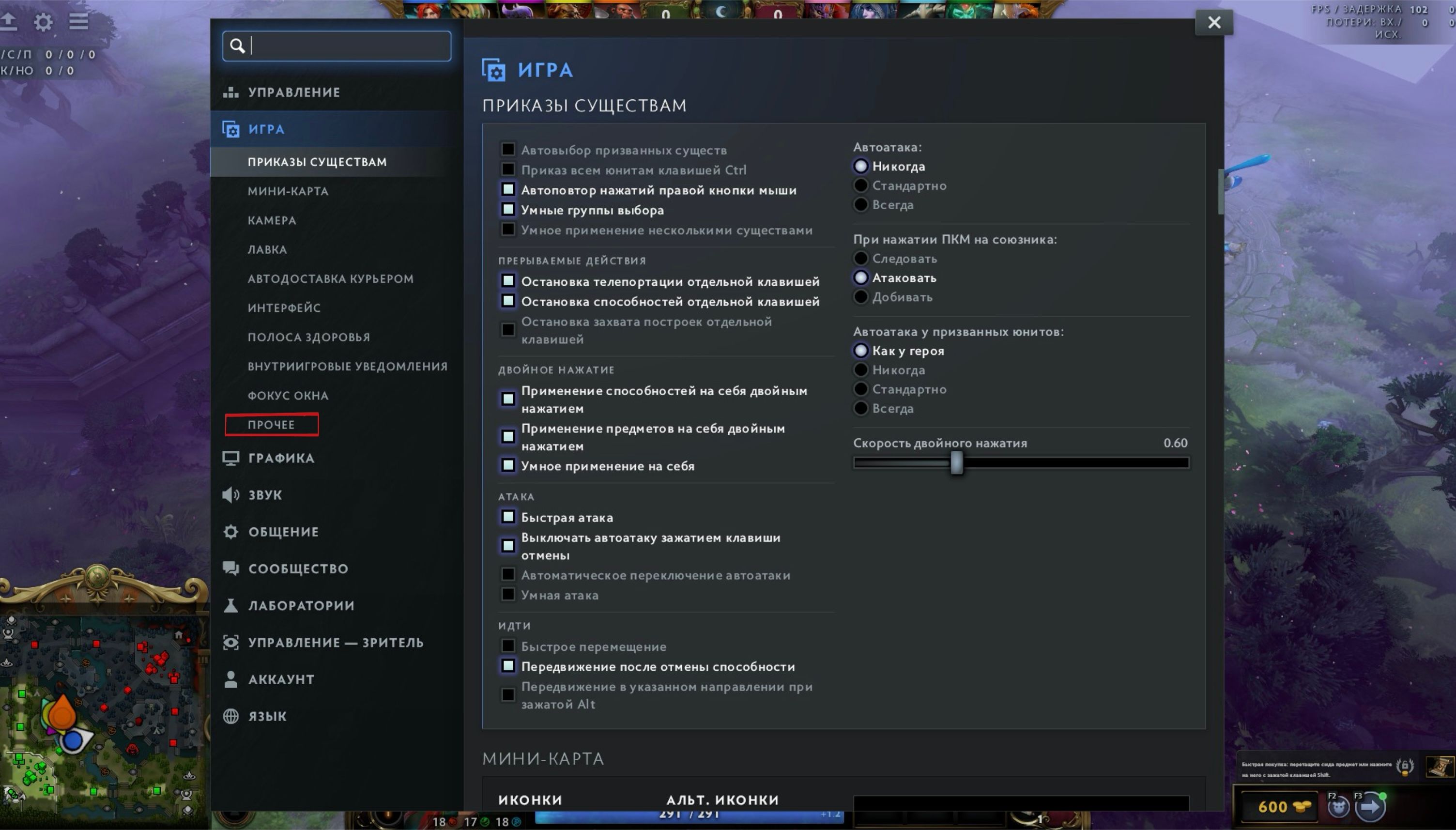1456x830 pixels.
Task: Check Быстрое перемещение option
Action: (x=508, y=646)
